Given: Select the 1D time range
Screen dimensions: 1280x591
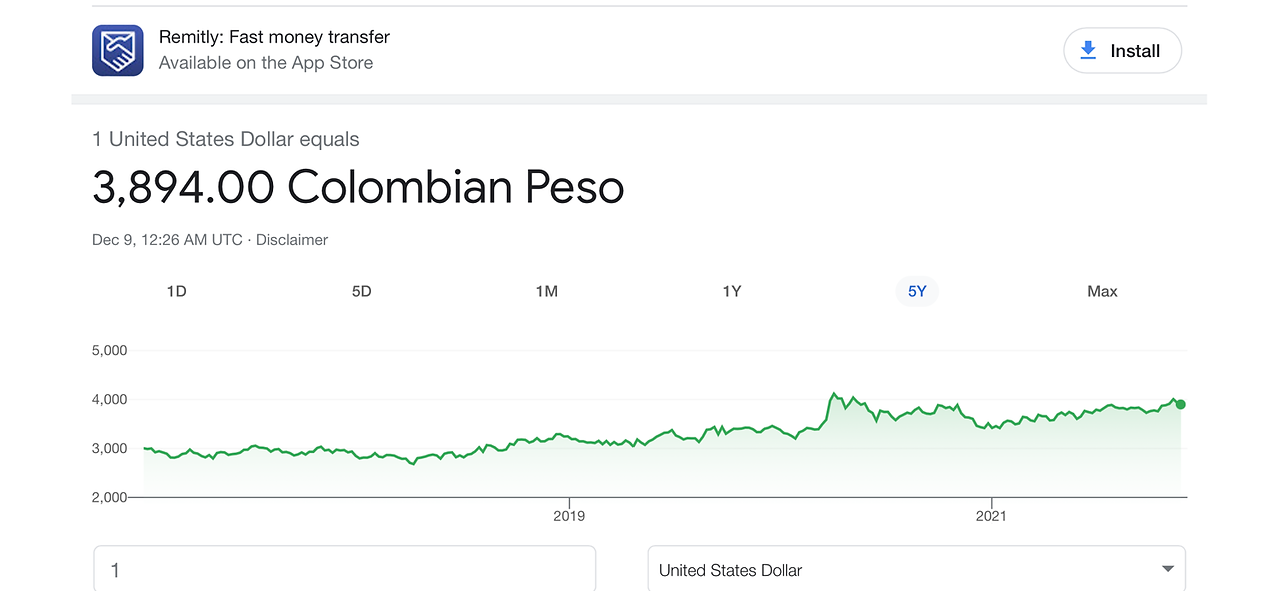Looking at the screenshot, I should [x=176, y=291].
